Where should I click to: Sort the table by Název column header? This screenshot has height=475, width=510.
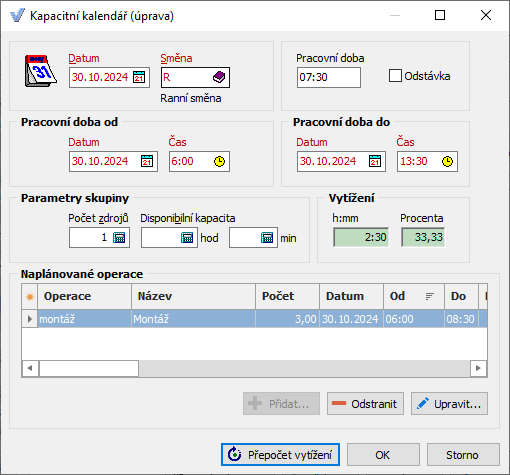tap(194, 296)
